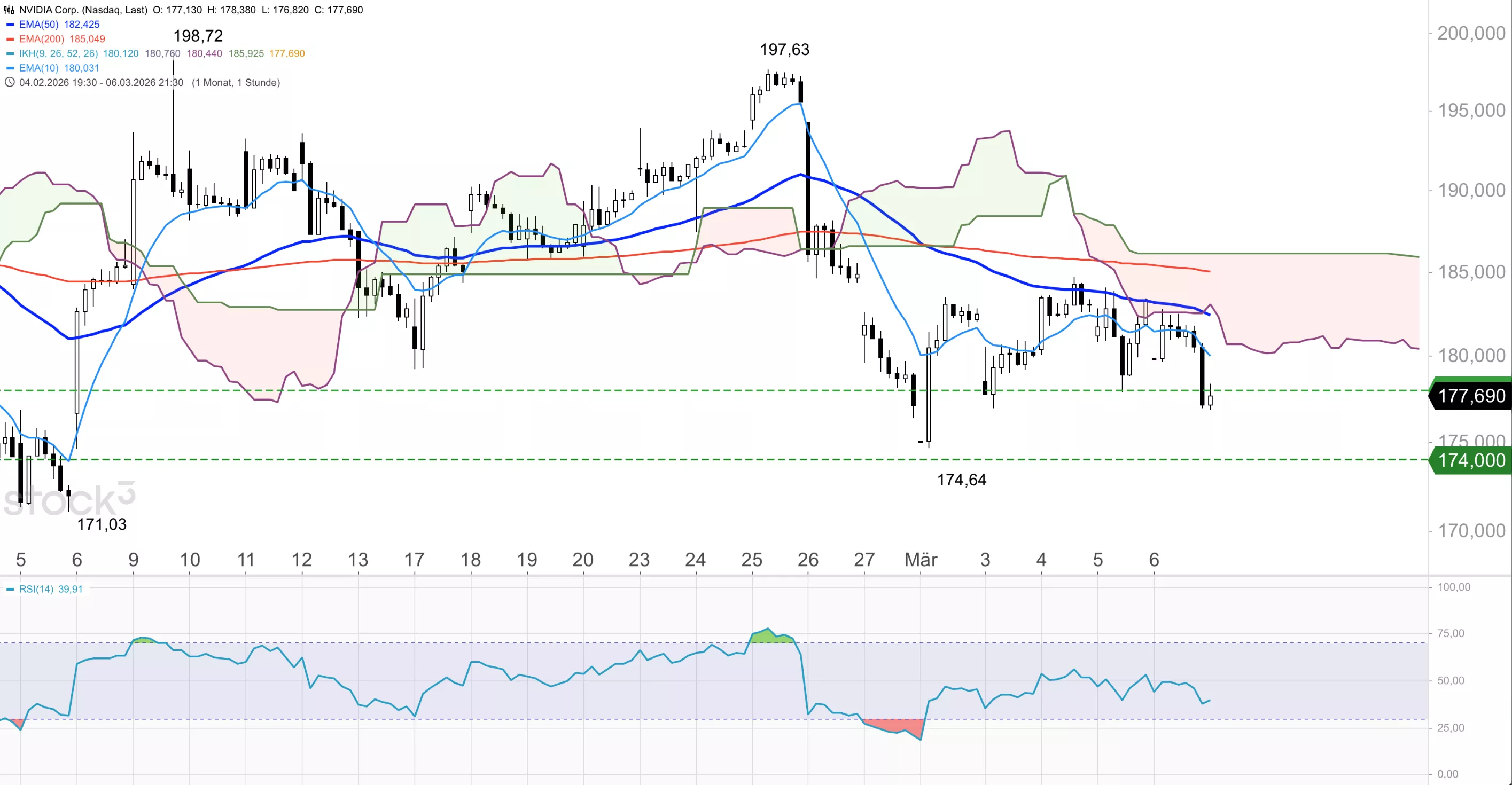Click the dark blue EMA(50) color marker
This screenshot has height=785, width=1512.
tap(10, 25)
